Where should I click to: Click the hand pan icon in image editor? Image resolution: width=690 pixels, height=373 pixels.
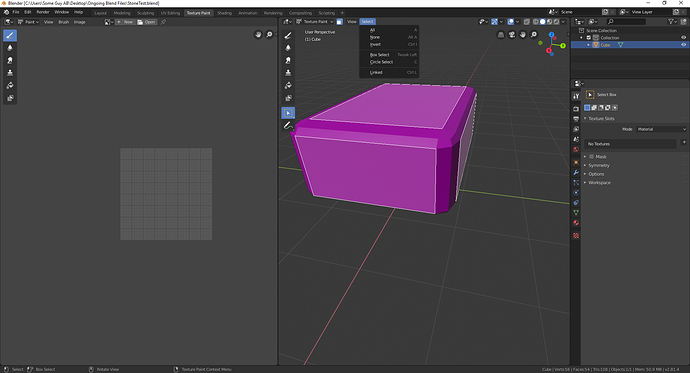pyautogui.click(x=258, y=35)
